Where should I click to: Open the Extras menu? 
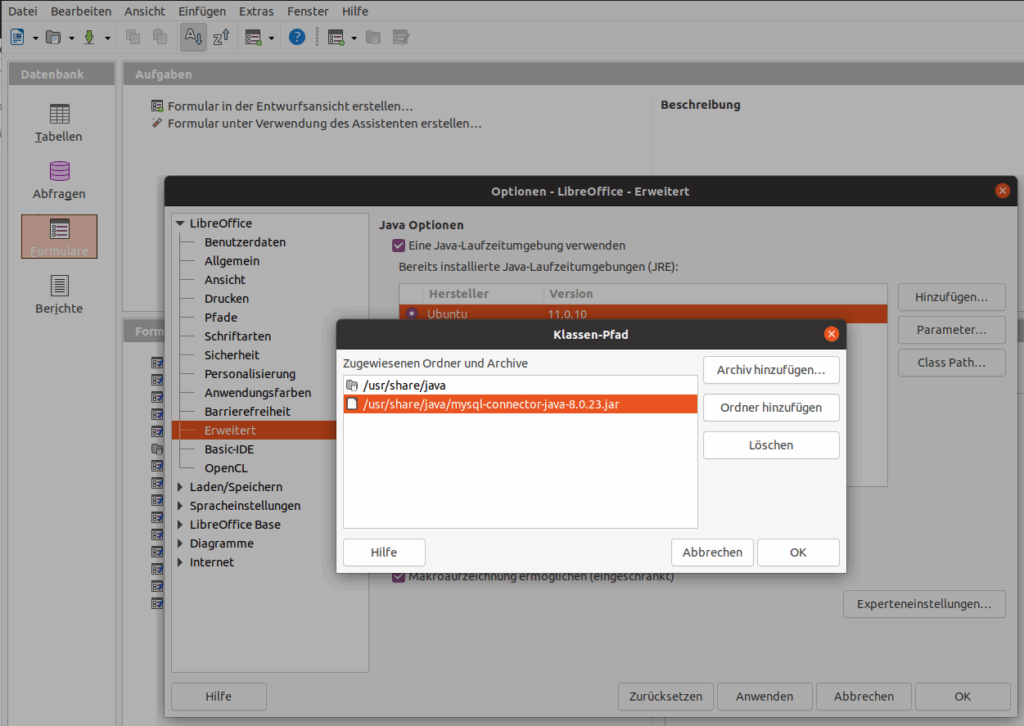pos(256,11)
